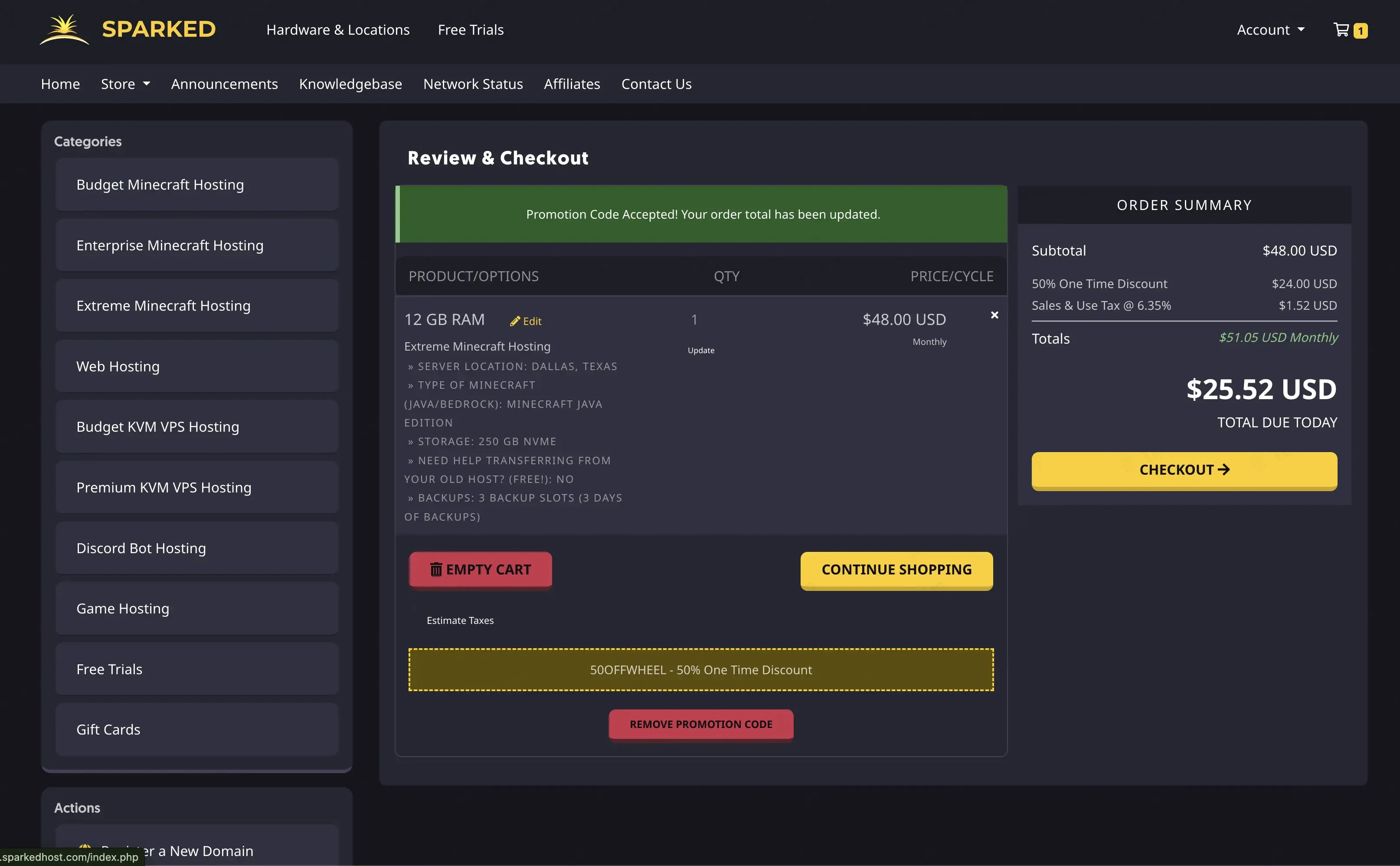
Task: Open Free Trials in the top navigation
Action: 471,30
